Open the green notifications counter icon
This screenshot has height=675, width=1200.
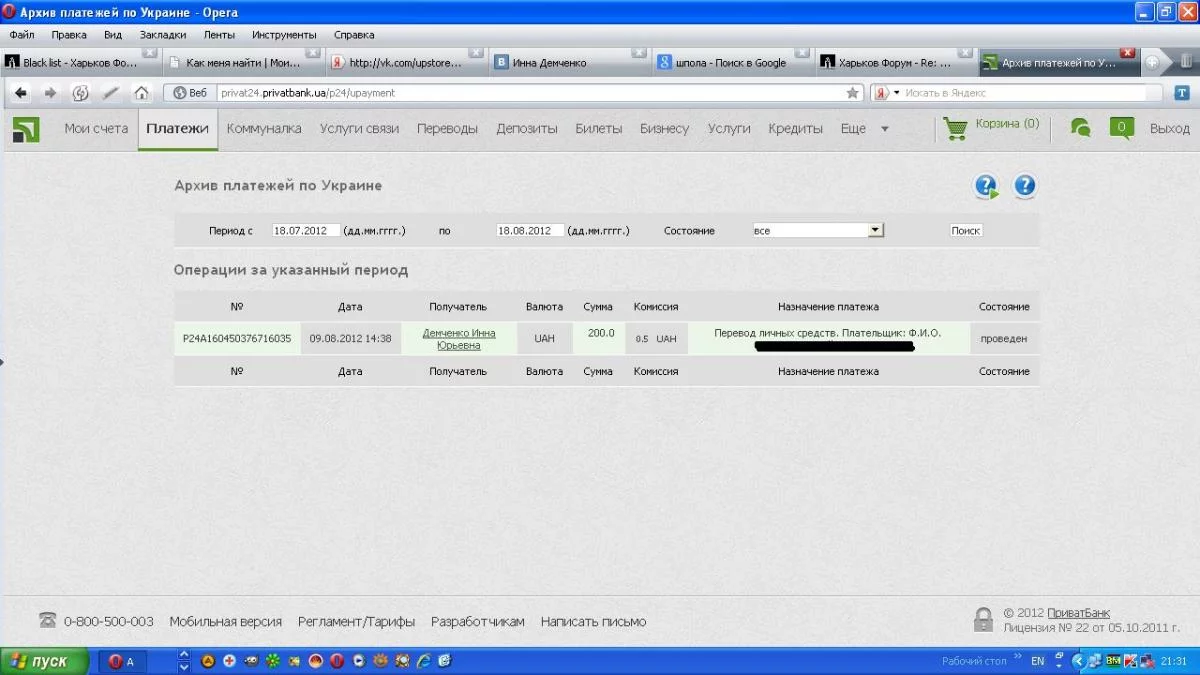tap(1121, 128)
